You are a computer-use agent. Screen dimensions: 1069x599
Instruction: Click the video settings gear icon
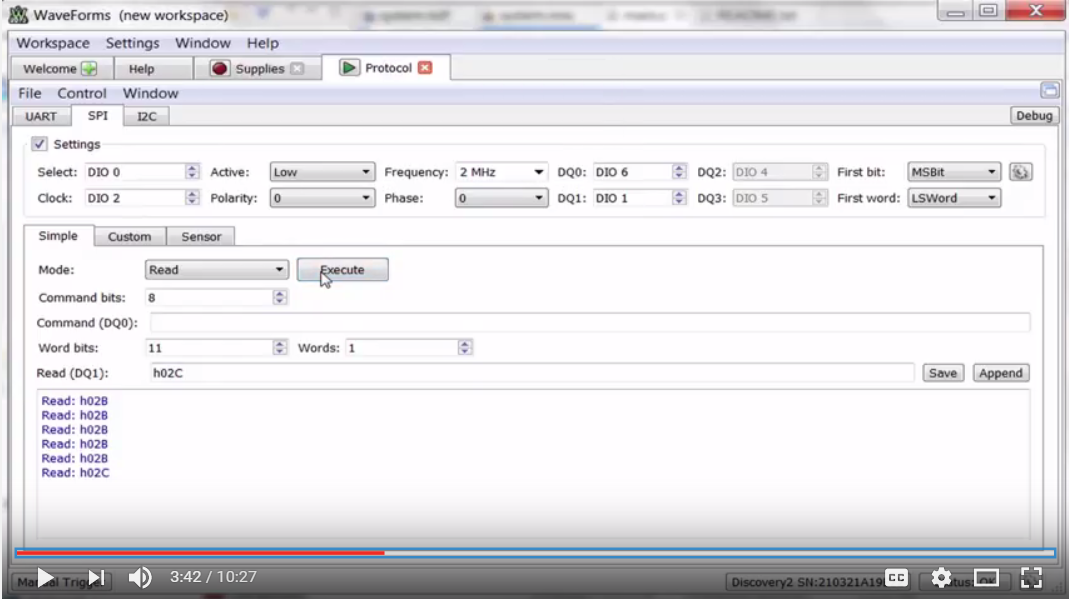coord(941,577)
